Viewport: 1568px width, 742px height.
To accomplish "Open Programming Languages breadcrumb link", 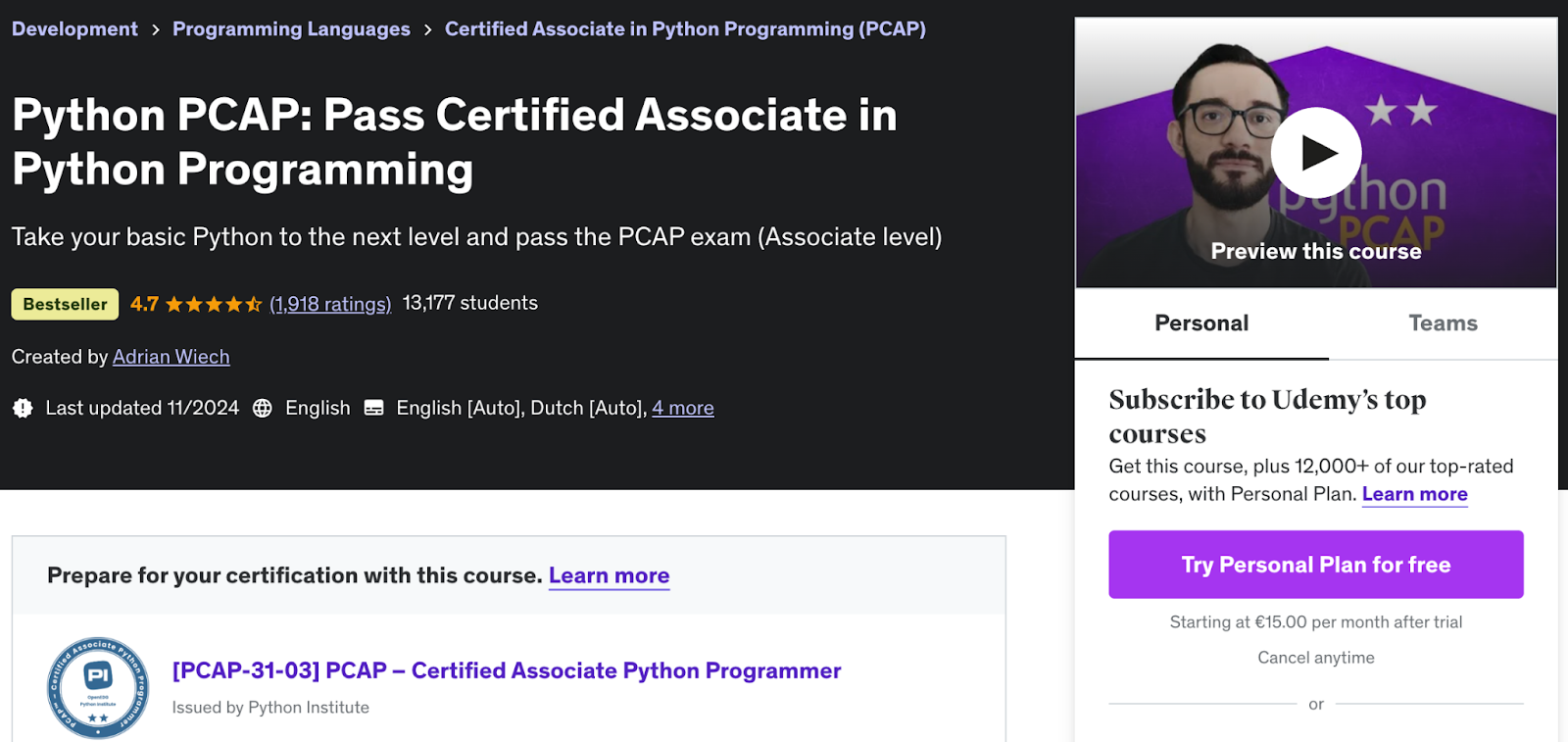I will coord(291,29).
